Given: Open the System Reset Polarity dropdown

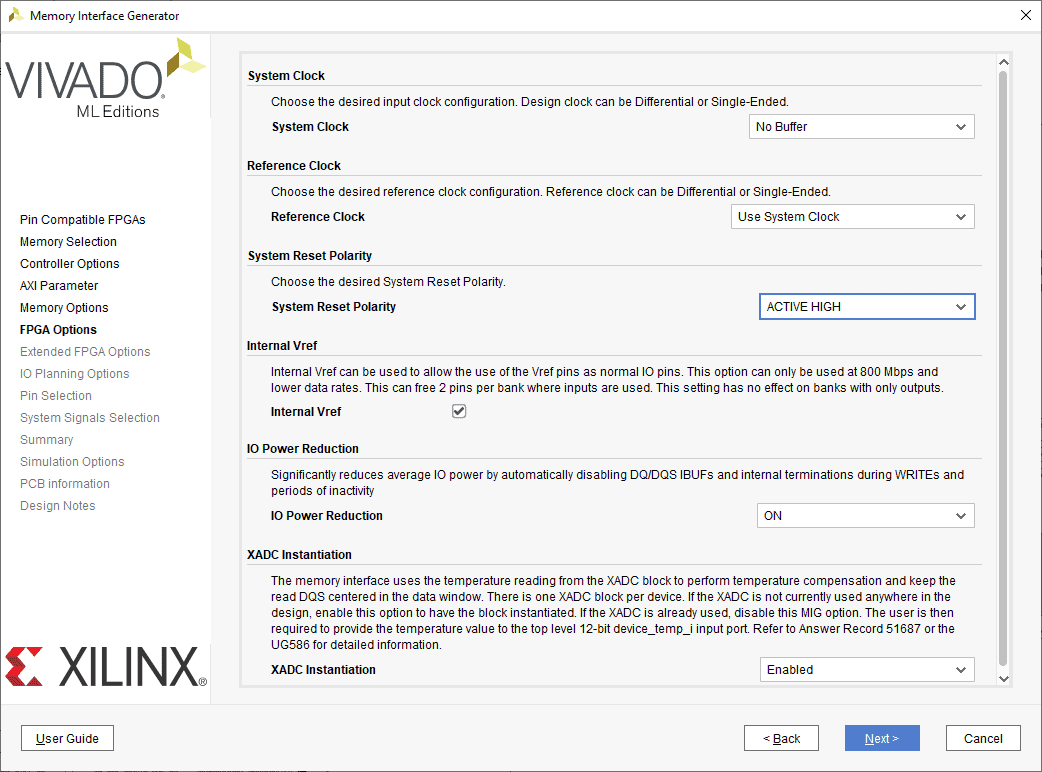Looking at the screenshot, I should pos(866,307).
